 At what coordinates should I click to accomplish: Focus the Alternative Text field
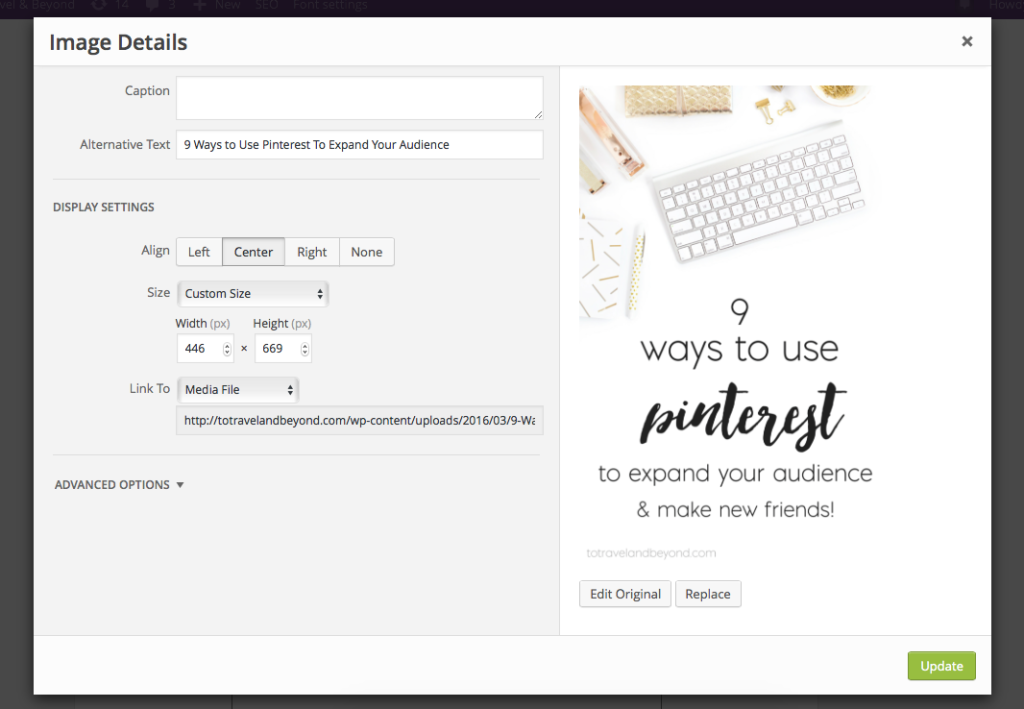click(359, 145)
